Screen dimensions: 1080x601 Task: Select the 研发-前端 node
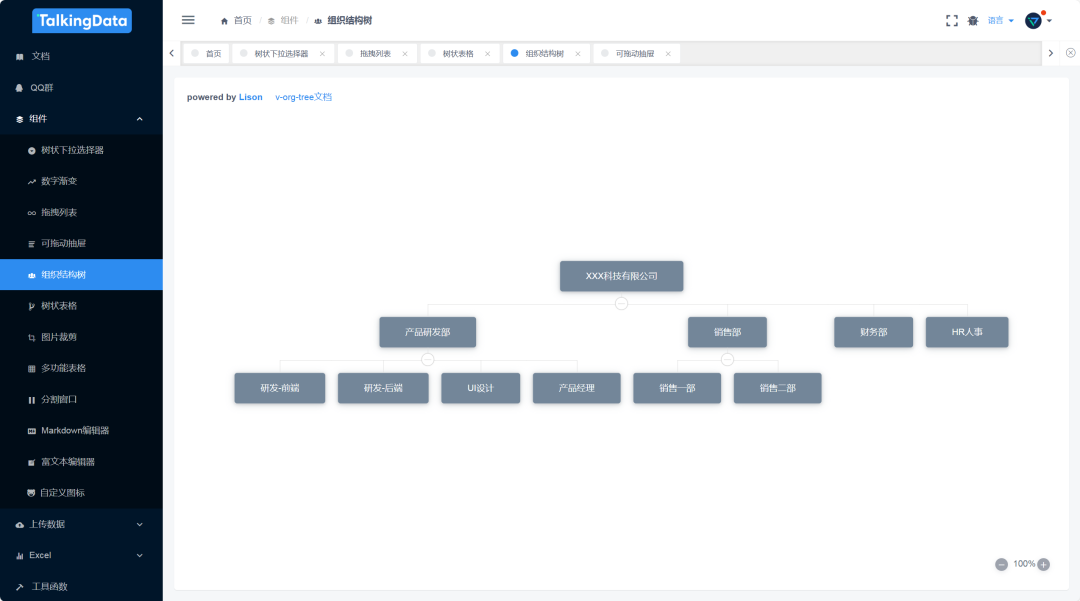[x=280, y=388]
